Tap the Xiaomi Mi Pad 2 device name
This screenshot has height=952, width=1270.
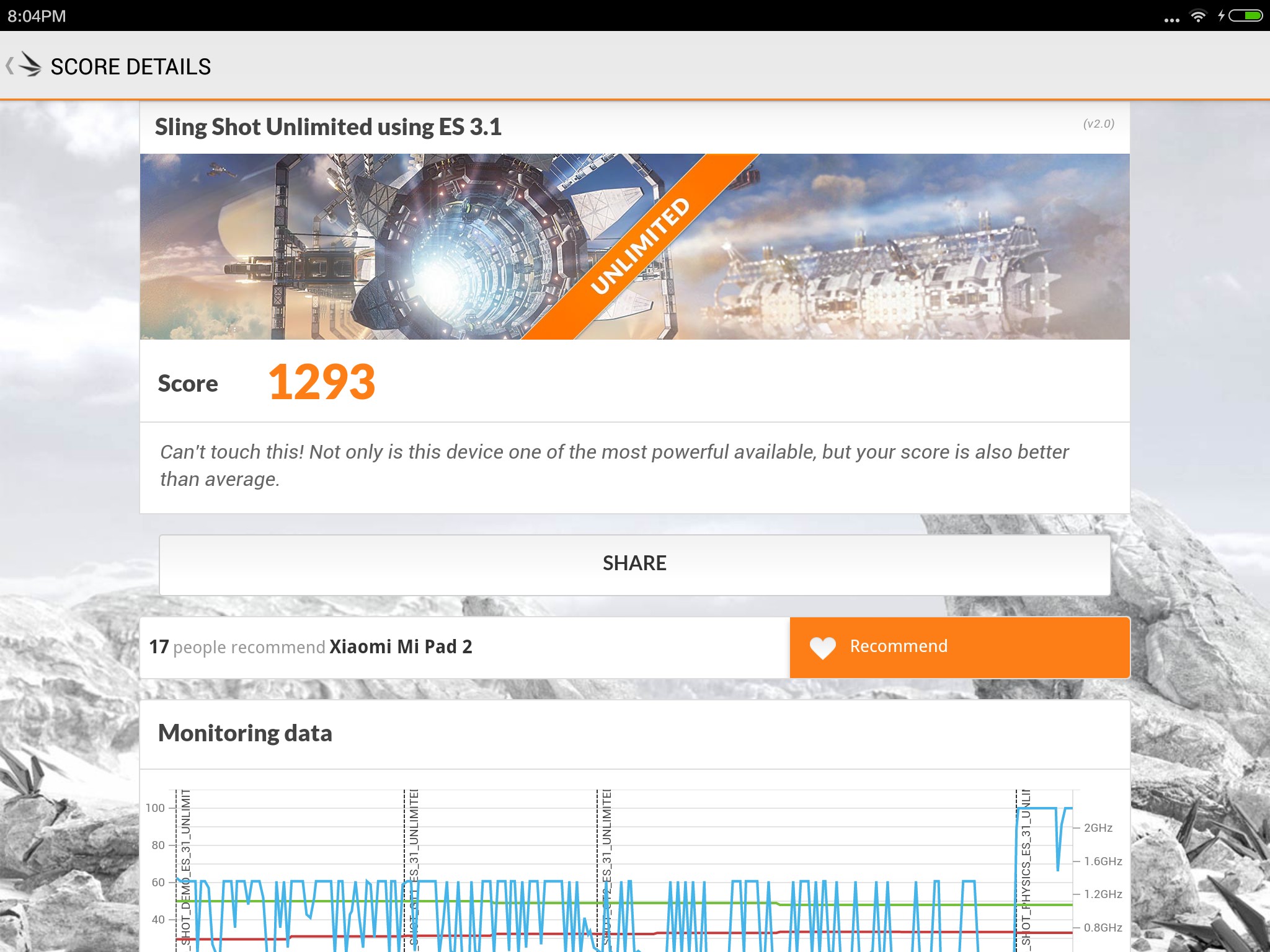(x=401, y=646)
